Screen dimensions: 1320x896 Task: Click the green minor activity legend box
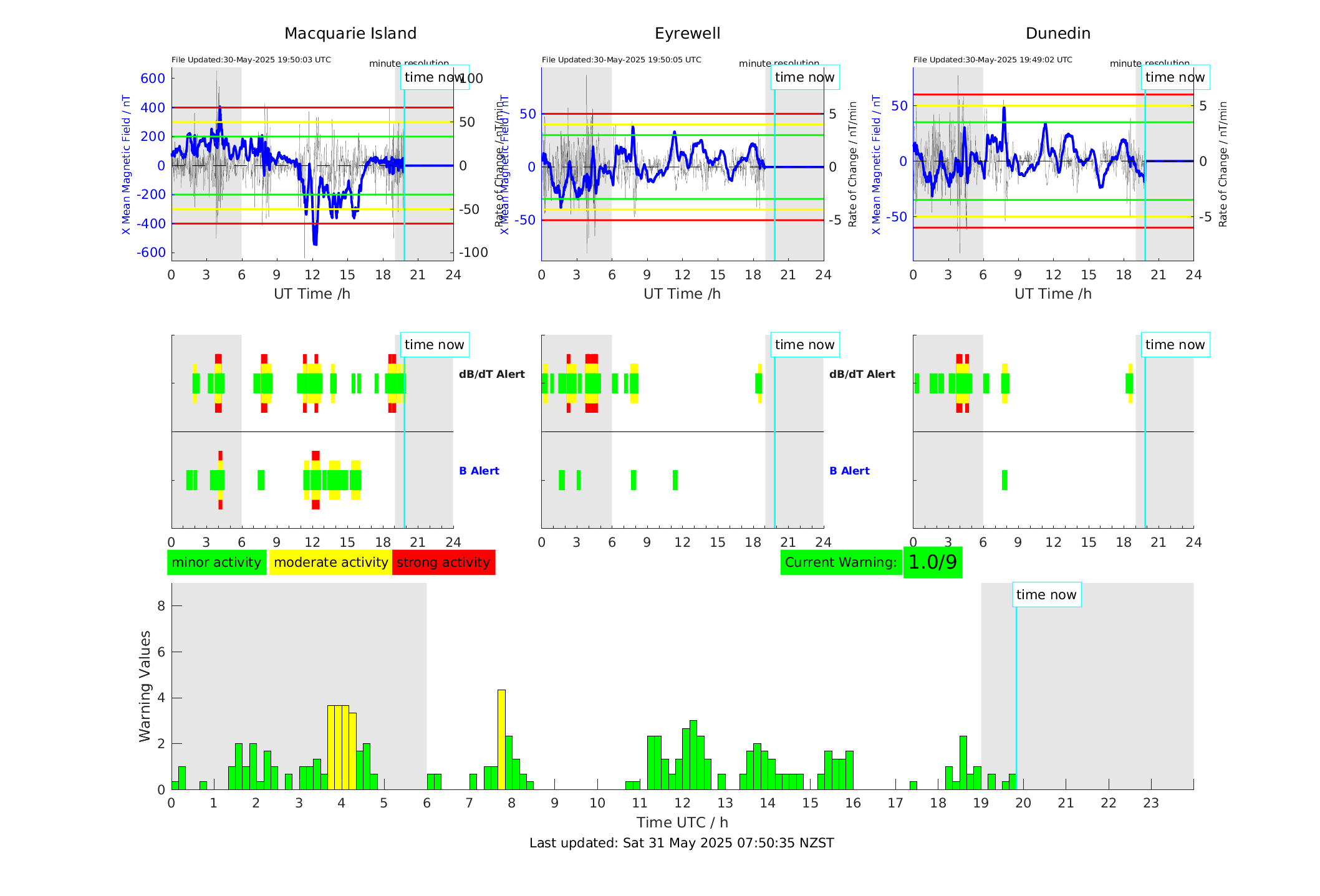tap(216, 562)
